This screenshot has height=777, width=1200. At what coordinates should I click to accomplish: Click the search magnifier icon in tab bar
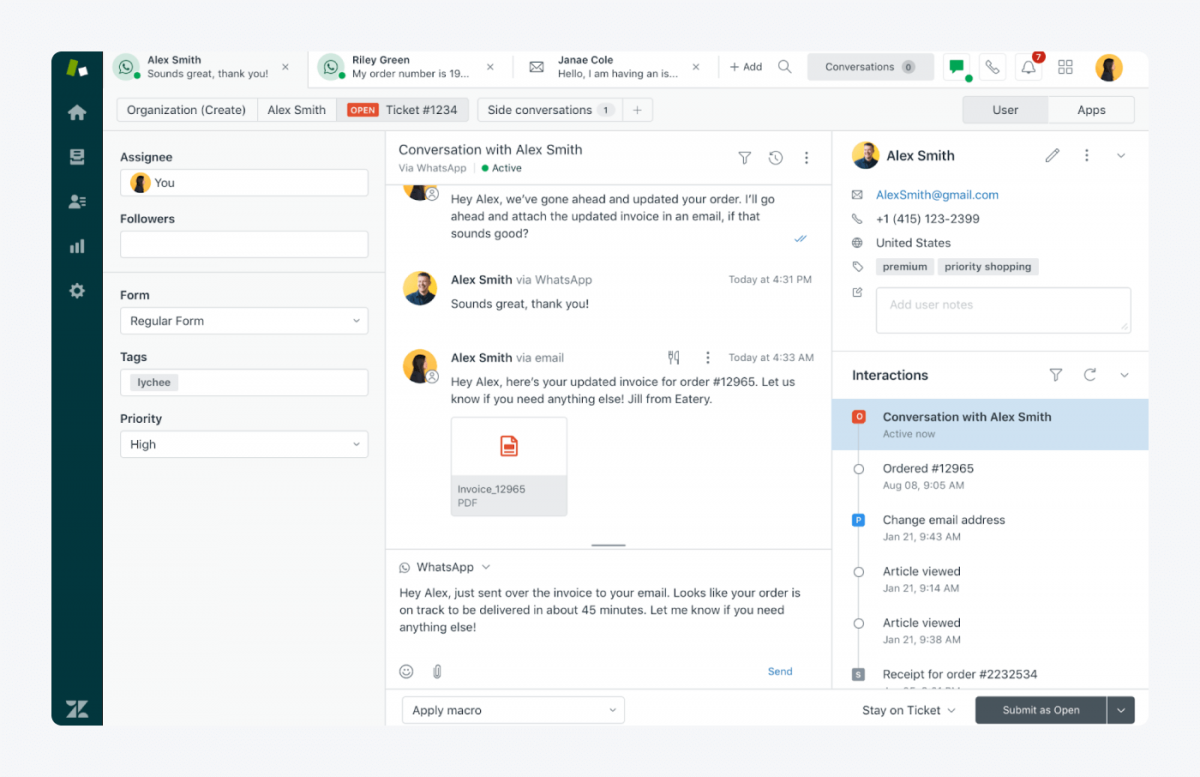785,67
